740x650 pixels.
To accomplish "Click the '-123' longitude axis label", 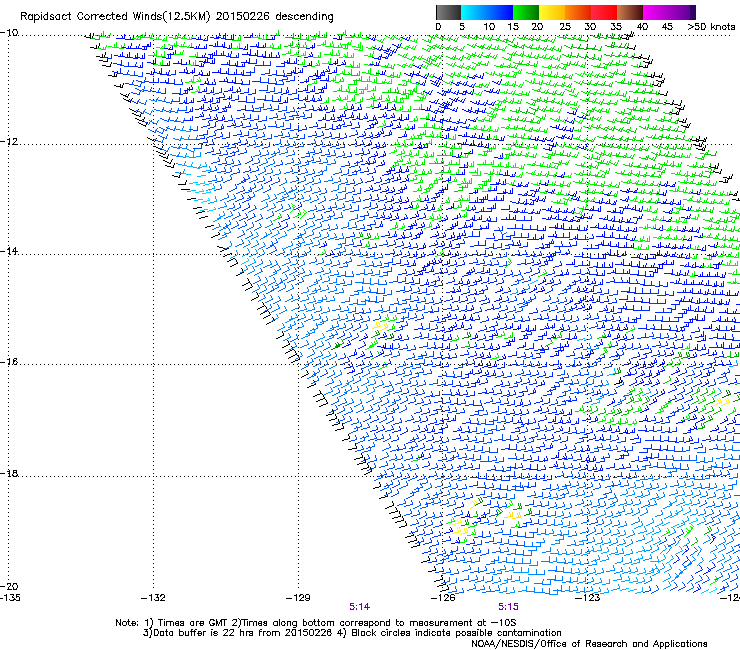I will coord(588,598).
